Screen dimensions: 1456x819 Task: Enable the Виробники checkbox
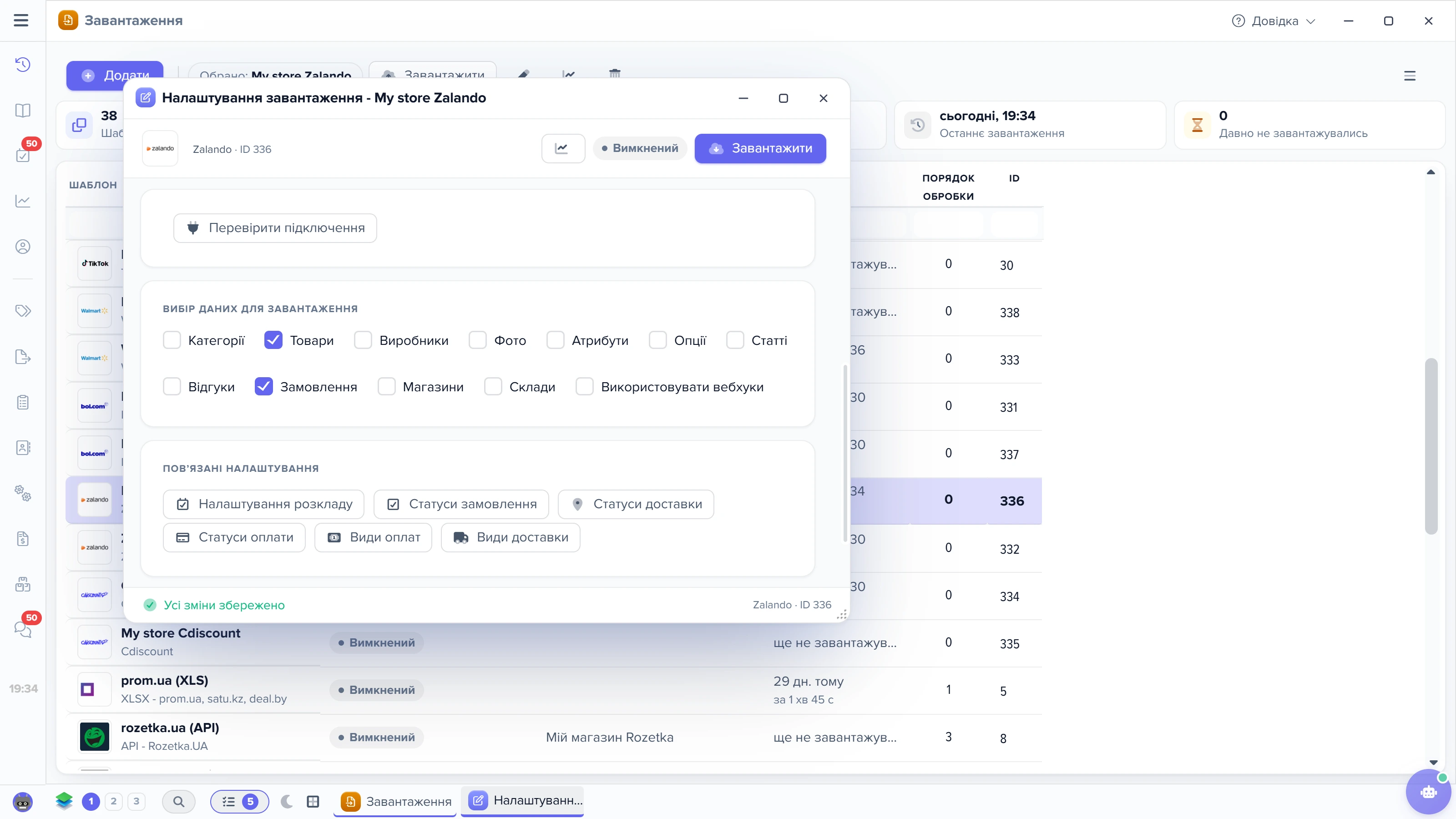pyautogui.click(x=363, y=340)
